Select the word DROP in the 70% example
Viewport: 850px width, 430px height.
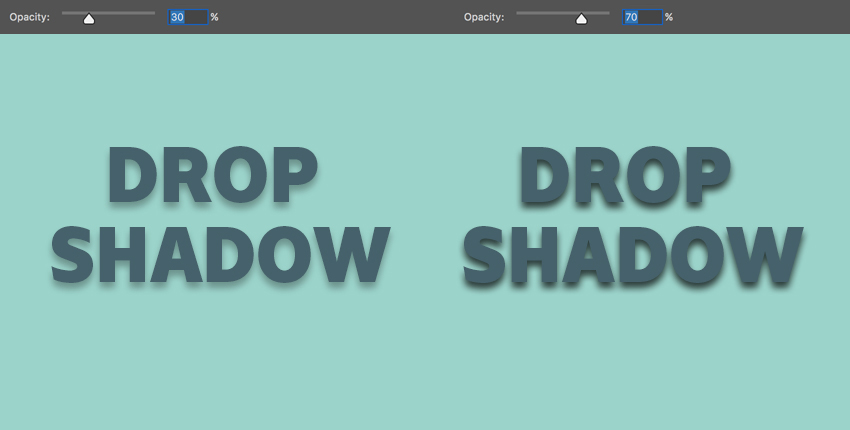tap(625, 177)
